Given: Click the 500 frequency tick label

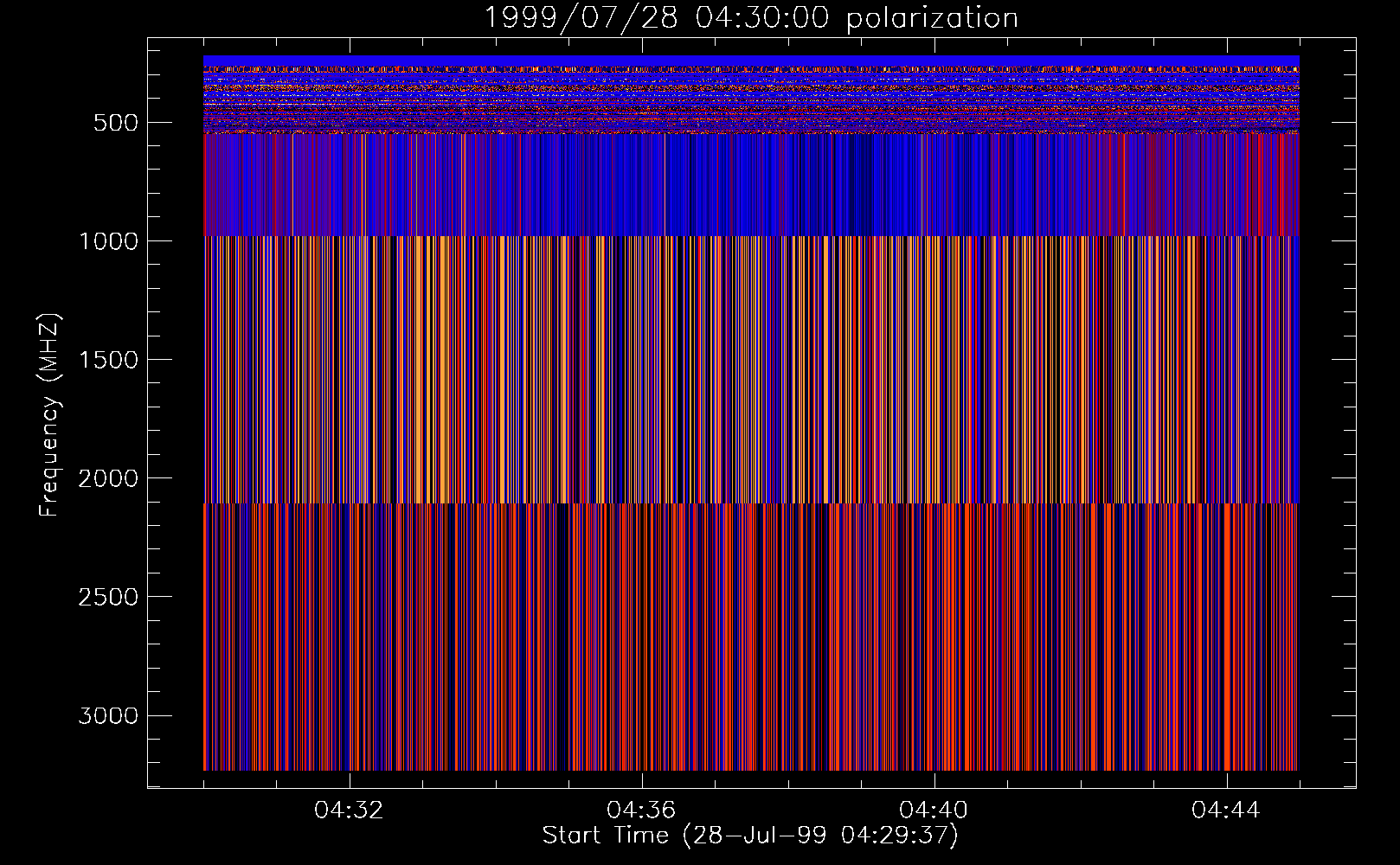Looking at the screenshot, I should coord(116,123).
